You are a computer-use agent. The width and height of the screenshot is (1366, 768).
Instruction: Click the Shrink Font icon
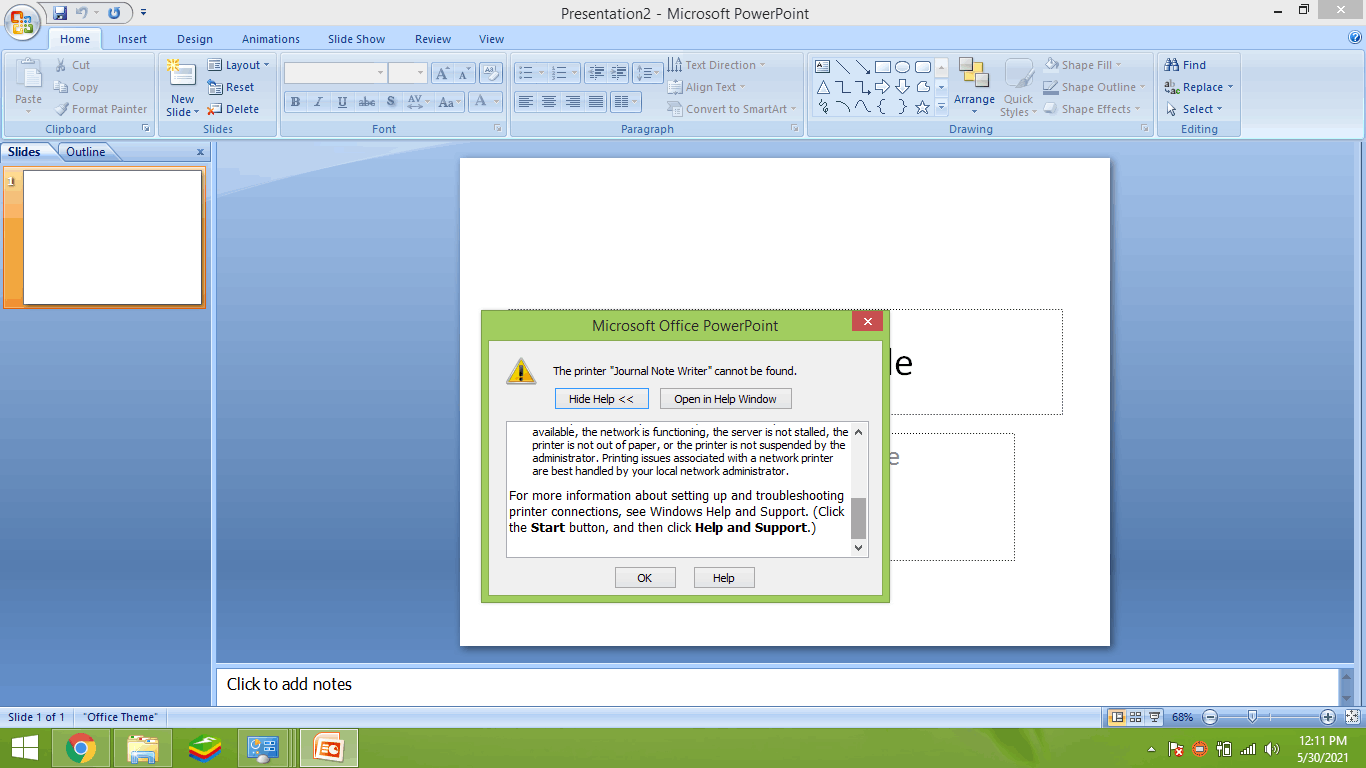click(x=464, y=73)
